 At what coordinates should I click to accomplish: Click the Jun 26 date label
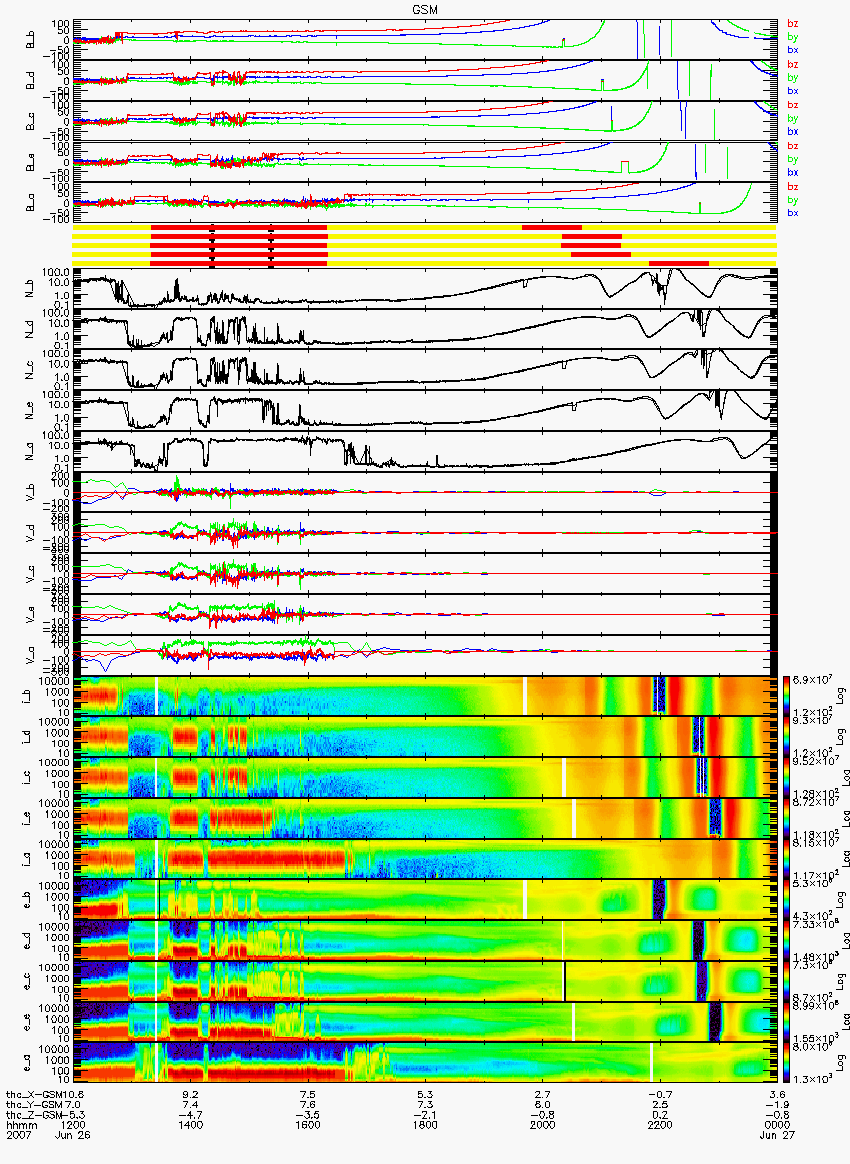[x=72, y=1135]
